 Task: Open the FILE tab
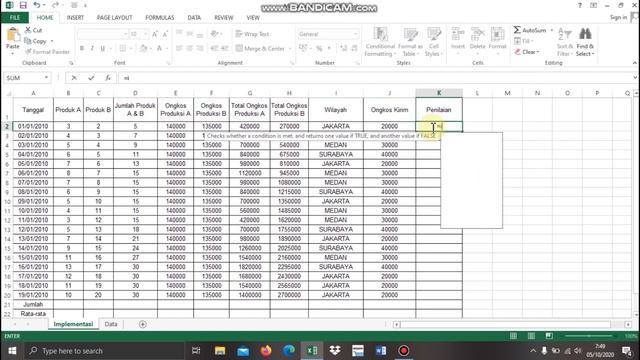click(15, 18)
